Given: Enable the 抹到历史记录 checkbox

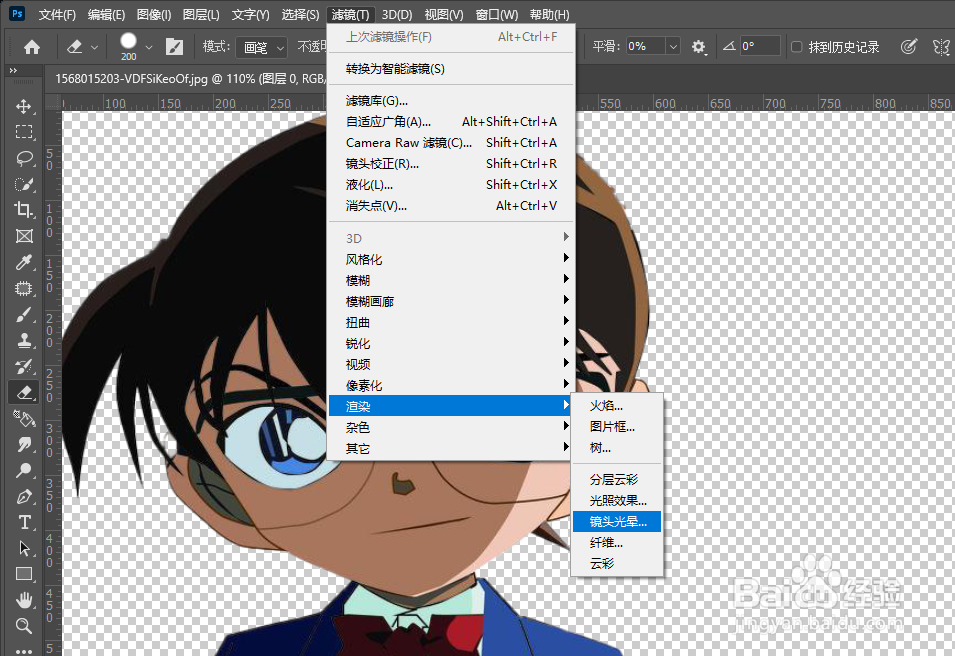Looking at the screenshot, I should (796, 47).
